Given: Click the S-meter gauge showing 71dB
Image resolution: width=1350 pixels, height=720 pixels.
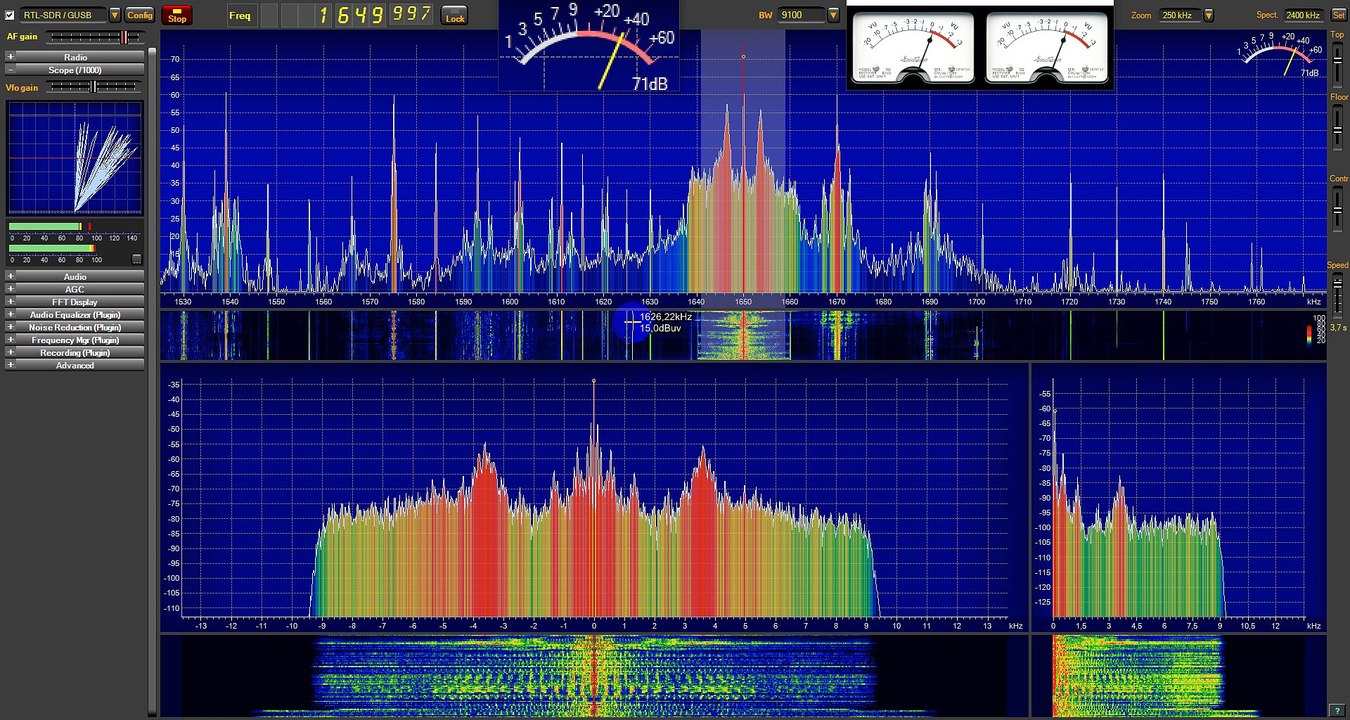Looking at the screenshot, I should [x=589, y=46].
